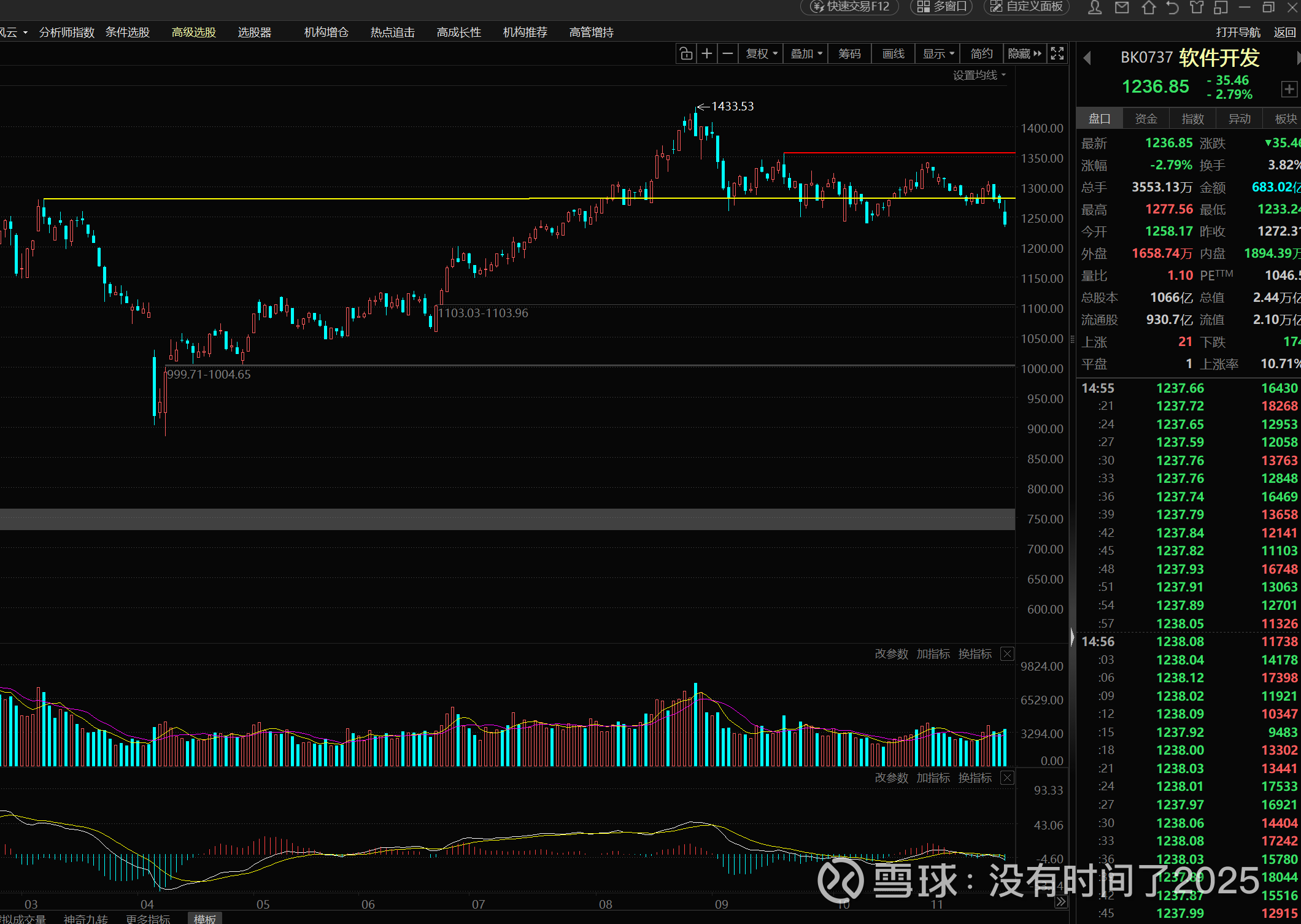Open the skin theme shirt icon
1301x924 pixels.
[x=1197, y=7]
